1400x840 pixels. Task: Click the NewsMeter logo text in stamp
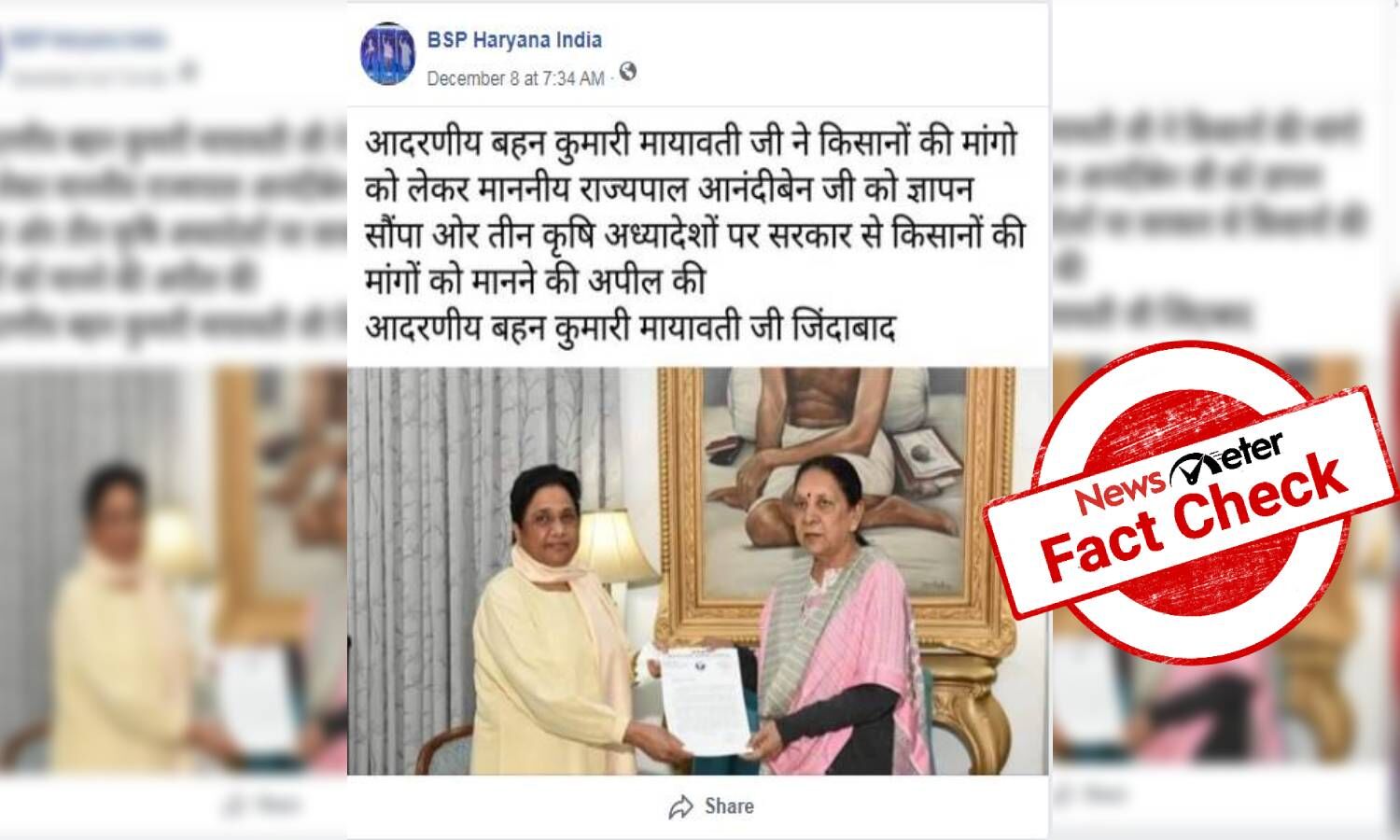[1179, 470]
